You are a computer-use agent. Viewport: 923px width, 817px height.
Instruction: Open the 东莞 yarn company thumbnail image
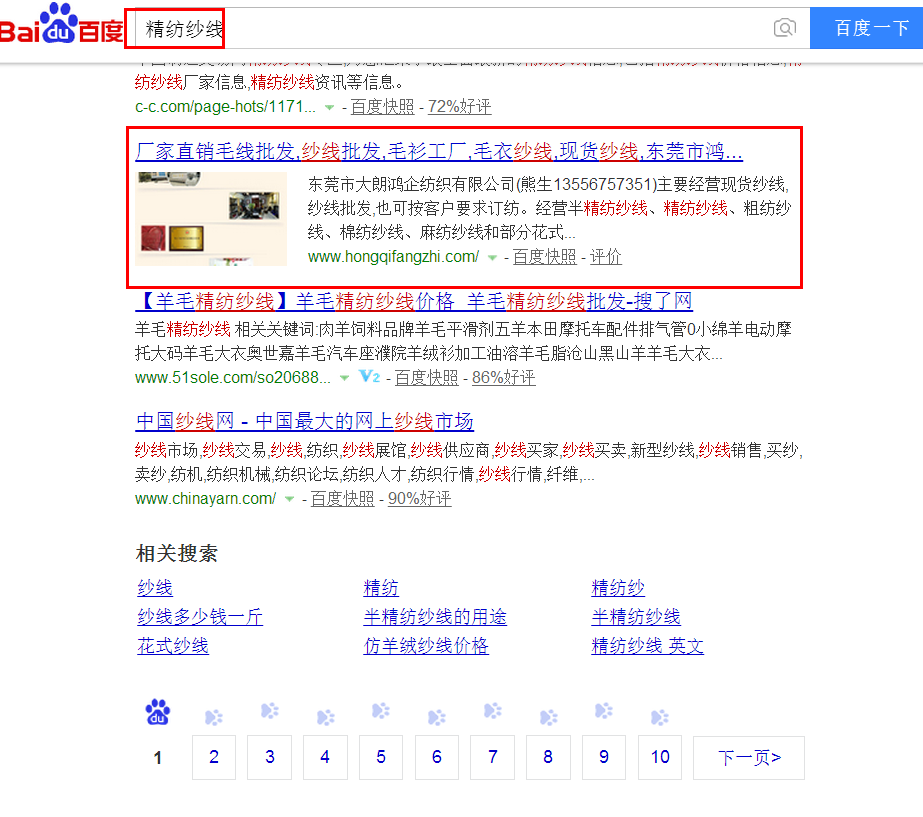212,218
